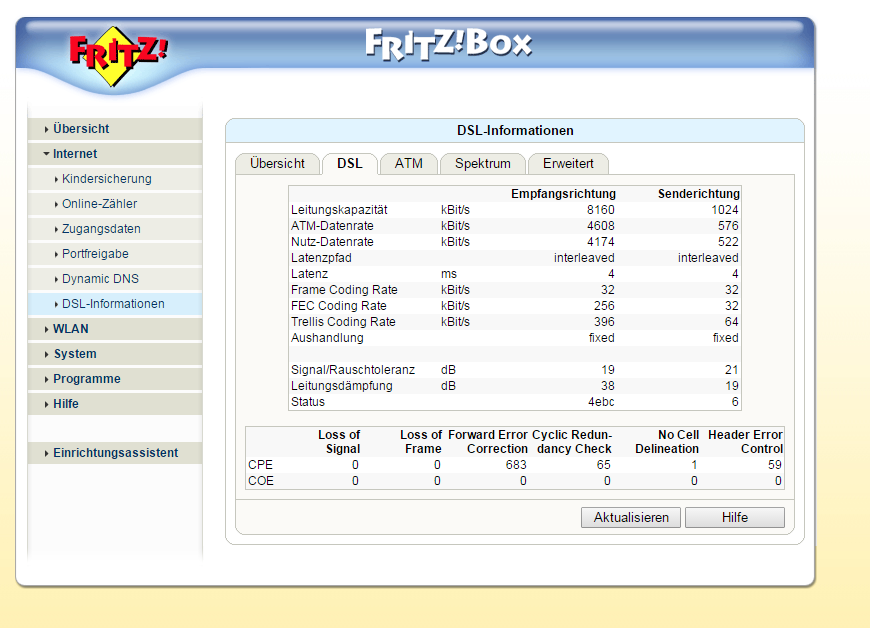Click the Empfangsrichtung column header
Viewport: 877px width, 639px height.
(x=563, y=194)
